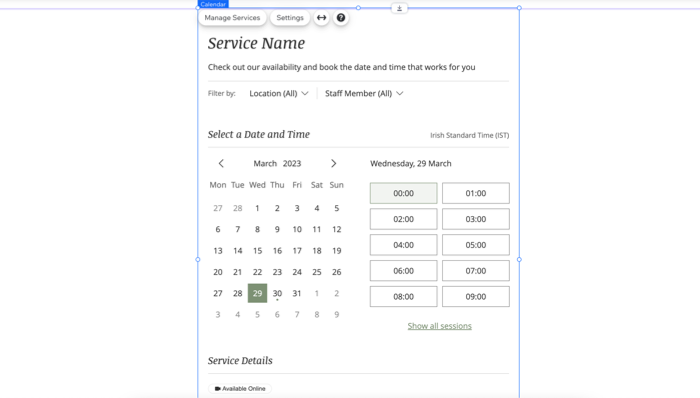The width and height of the screenshot is (700, 398).
Task: Open the help question mark icon
Action: coord(341,18)
